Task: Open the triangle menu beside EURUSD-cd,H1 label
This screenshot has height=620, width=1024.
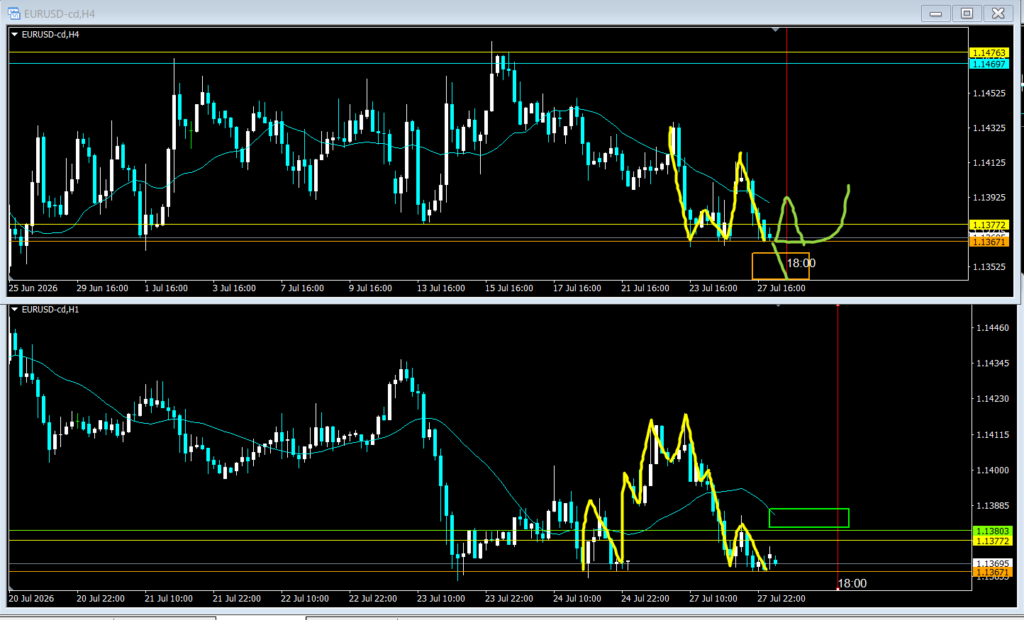Action: (x=14, y=310)
